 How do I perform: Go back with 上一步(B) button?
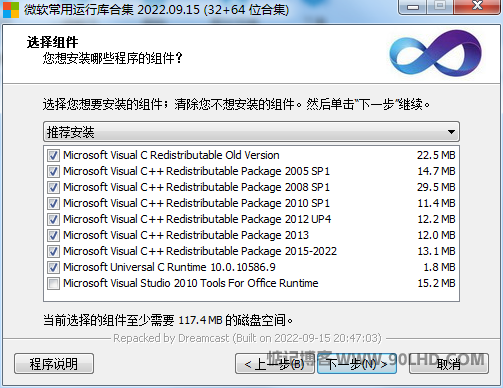click(x=274, y=364)
